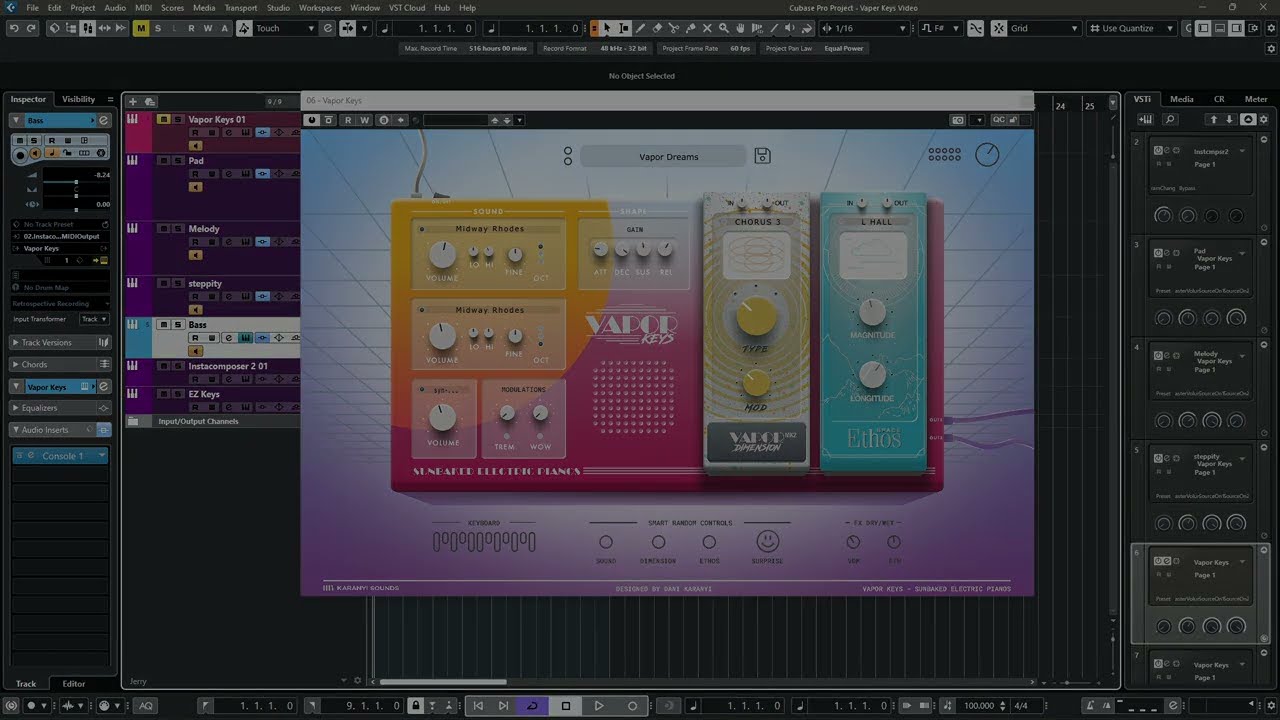This screenshot has width=1280, height=720.
Task: Toggle global Mute M state button
Action: click(141, 28)
